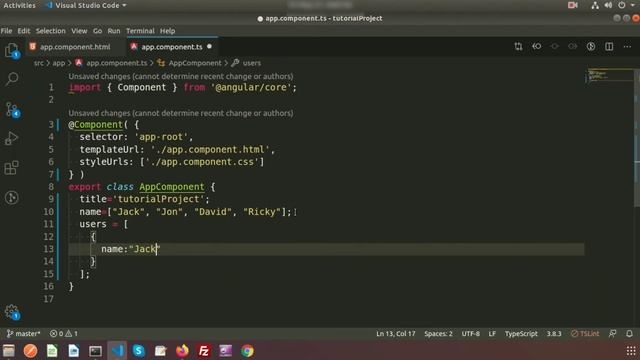
Task: Open the Help menu
Action: 167,31
